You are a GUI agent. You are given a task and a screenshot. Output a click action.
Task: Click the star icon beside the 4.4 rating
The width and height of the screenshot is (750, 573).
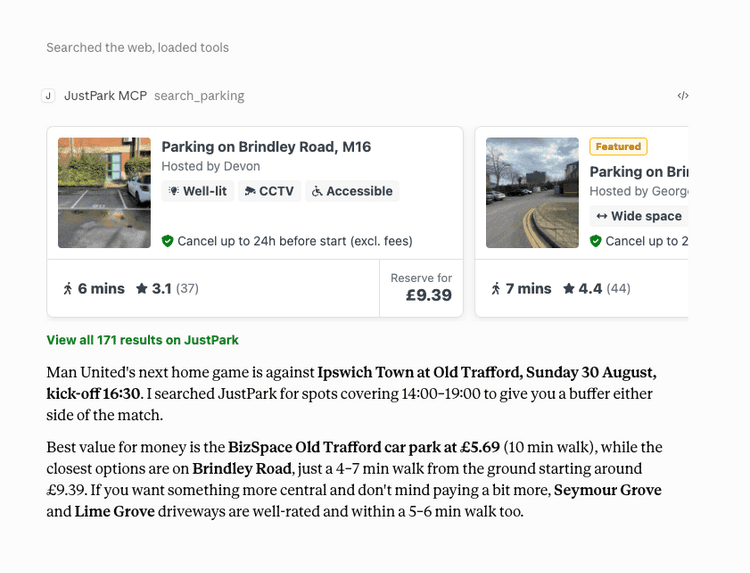tap(569, 288)
